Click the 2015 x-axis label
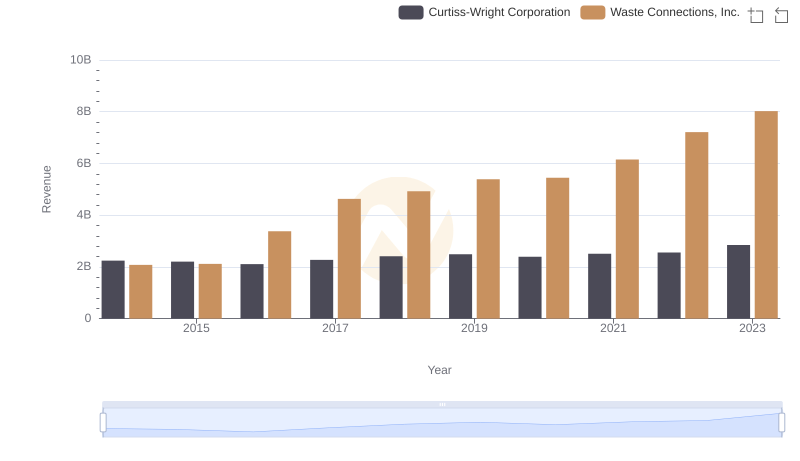800x461 pixels. click(x=196, y=328)
